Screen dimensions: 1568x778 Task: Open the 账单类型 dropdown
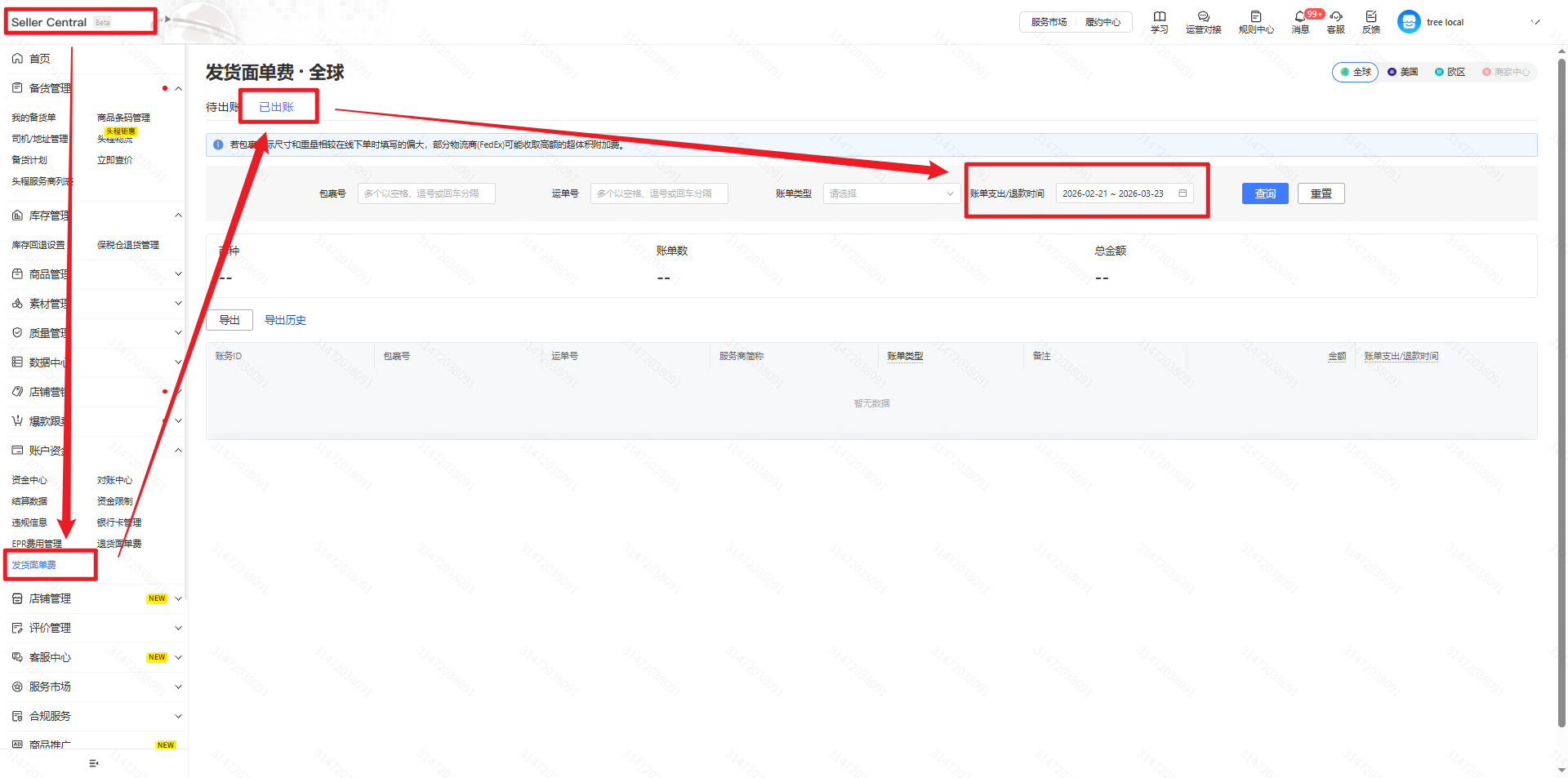890,193
